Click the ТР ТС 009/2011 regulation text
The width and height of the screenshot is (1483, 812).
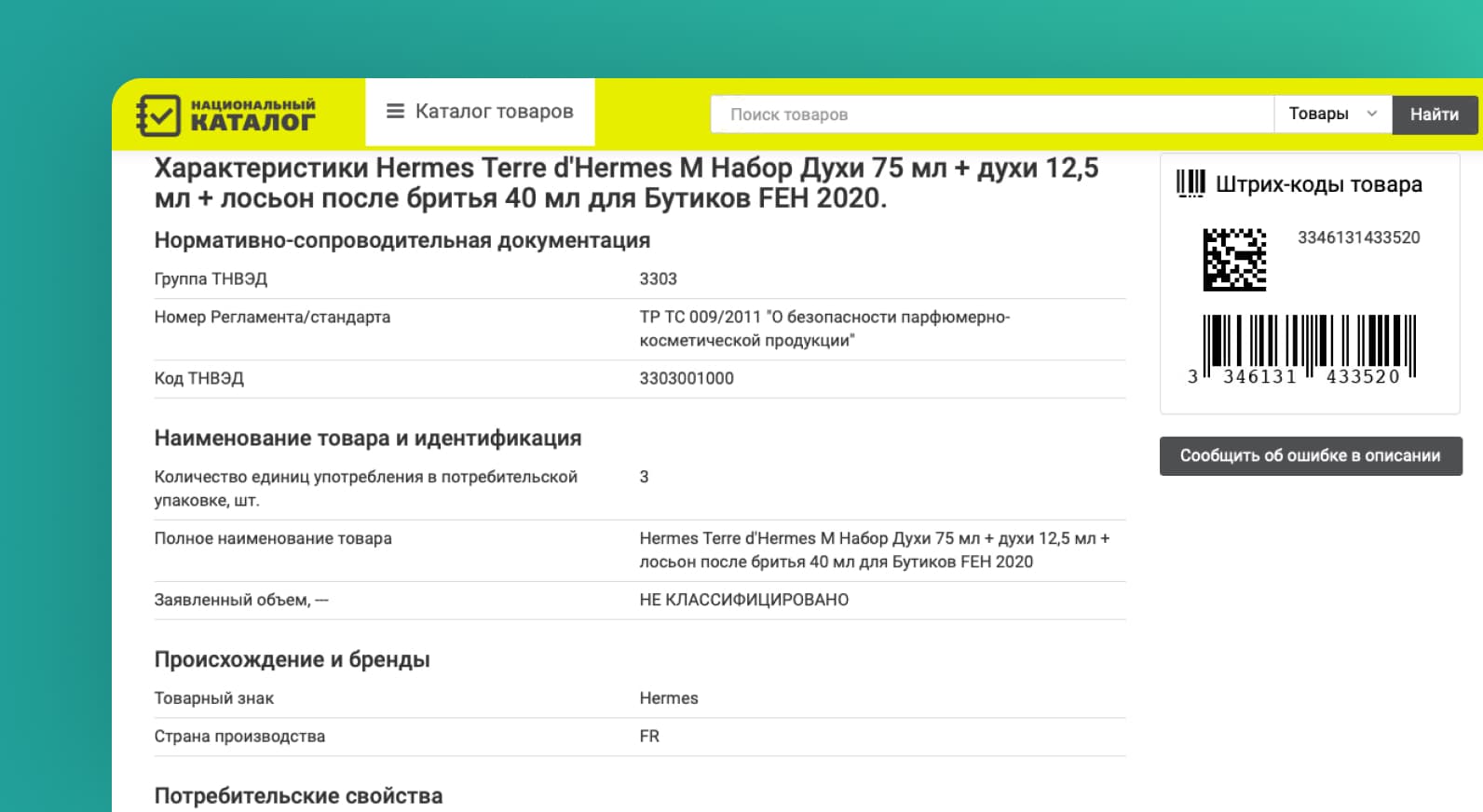[824, 329]
